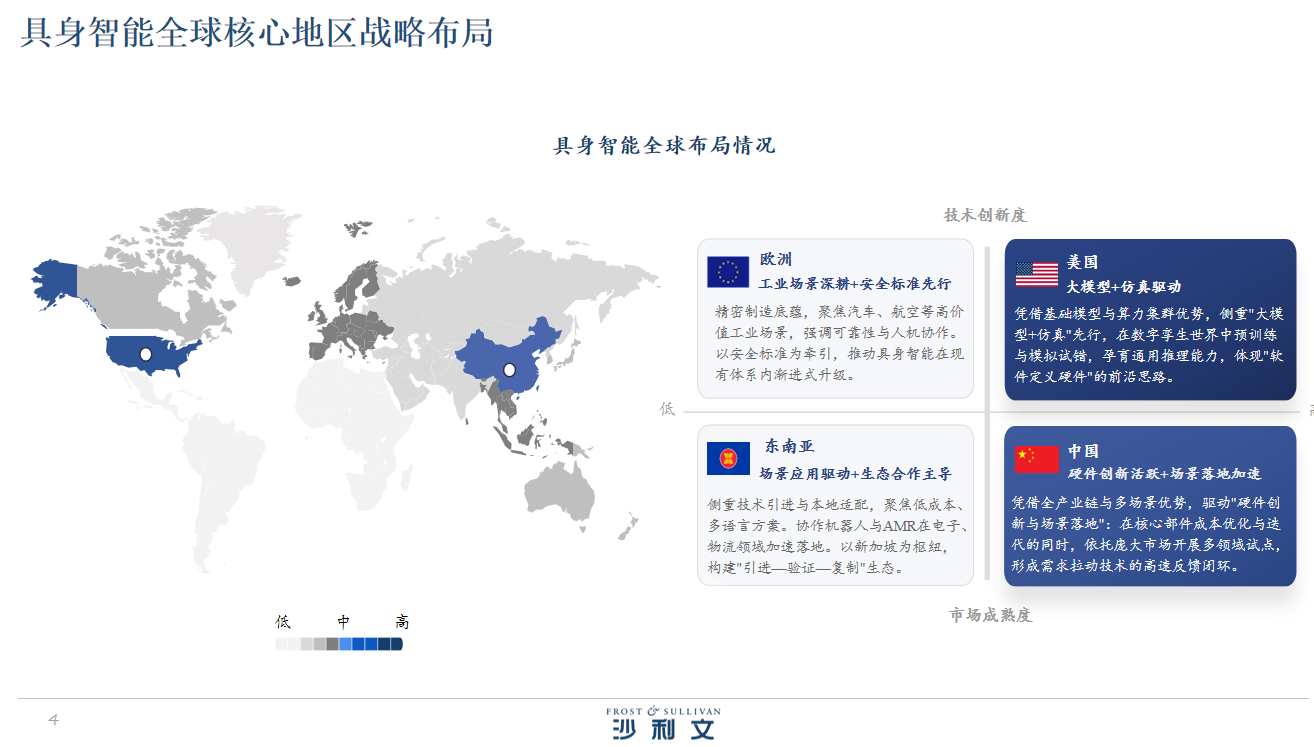Click the China flag icon

[x=1037, y=459]
